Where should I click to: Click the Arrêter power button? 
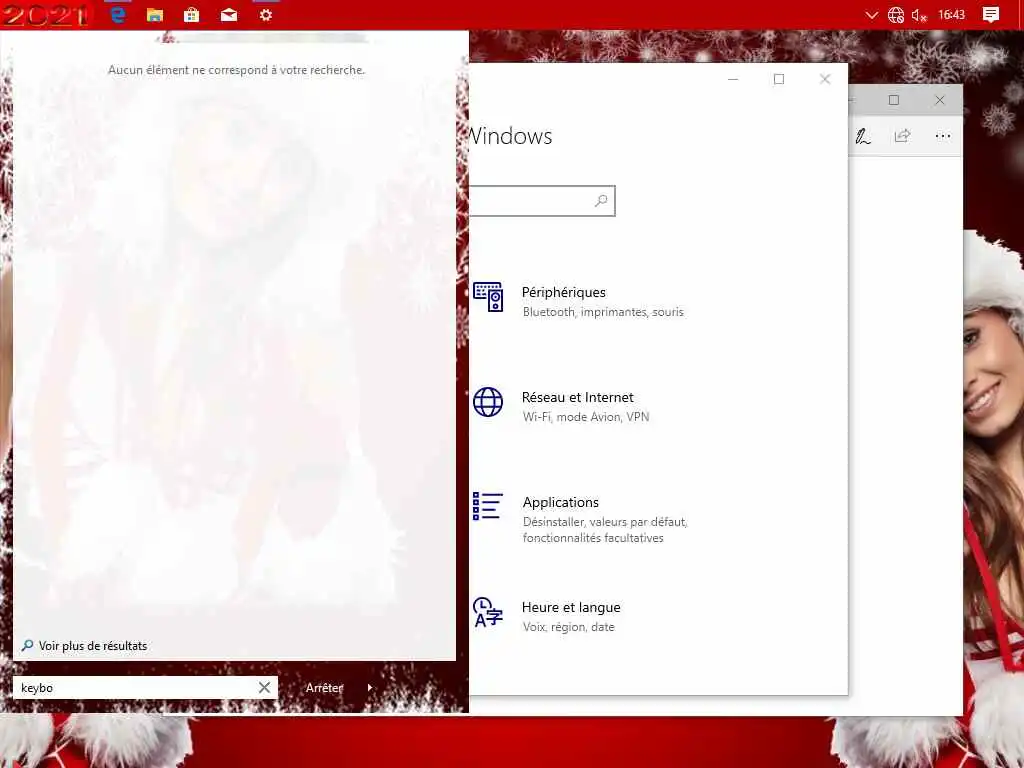[325, 687]
